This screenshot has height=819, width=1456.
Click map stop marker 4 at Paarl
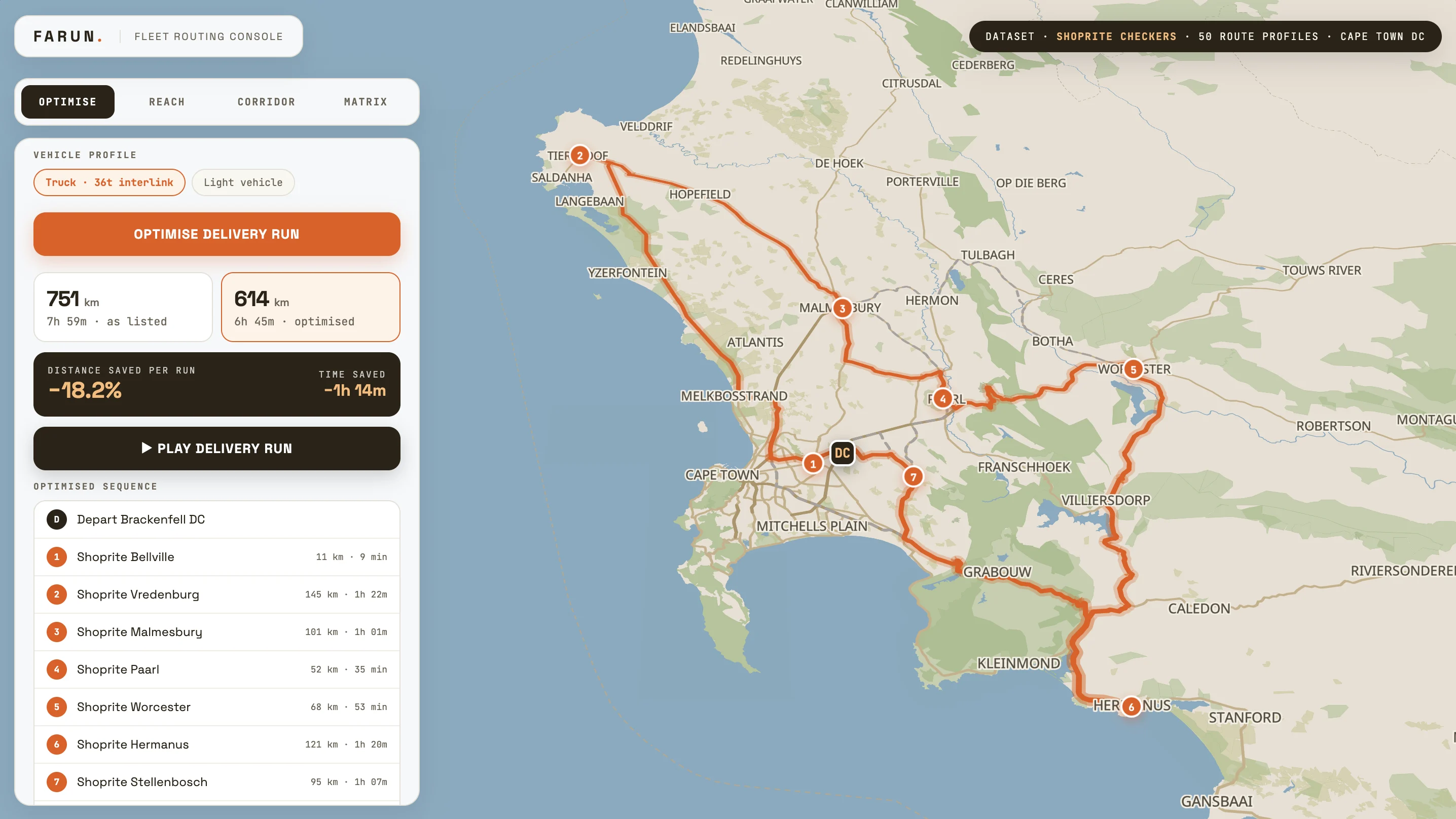pos(942,399)
